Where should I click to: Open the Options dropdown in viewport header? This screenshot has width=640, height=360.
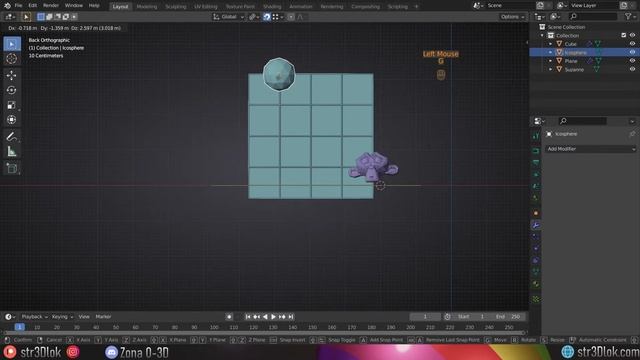(512, 17)
